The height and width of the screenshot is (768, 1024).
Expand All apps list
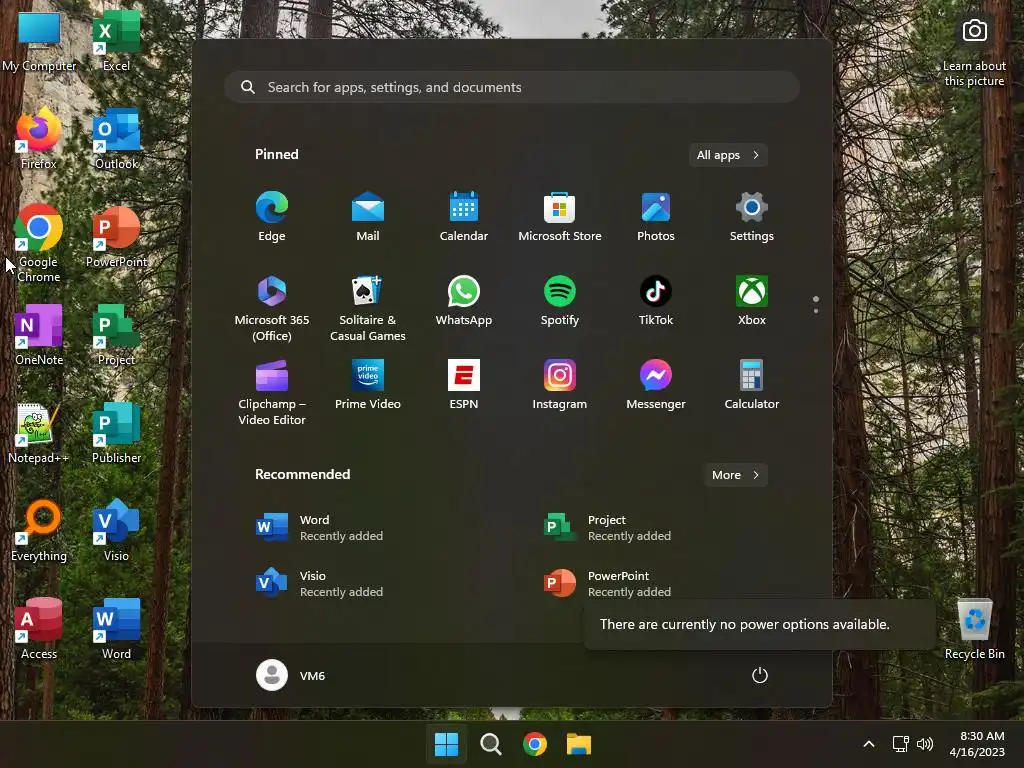[728, 155]
